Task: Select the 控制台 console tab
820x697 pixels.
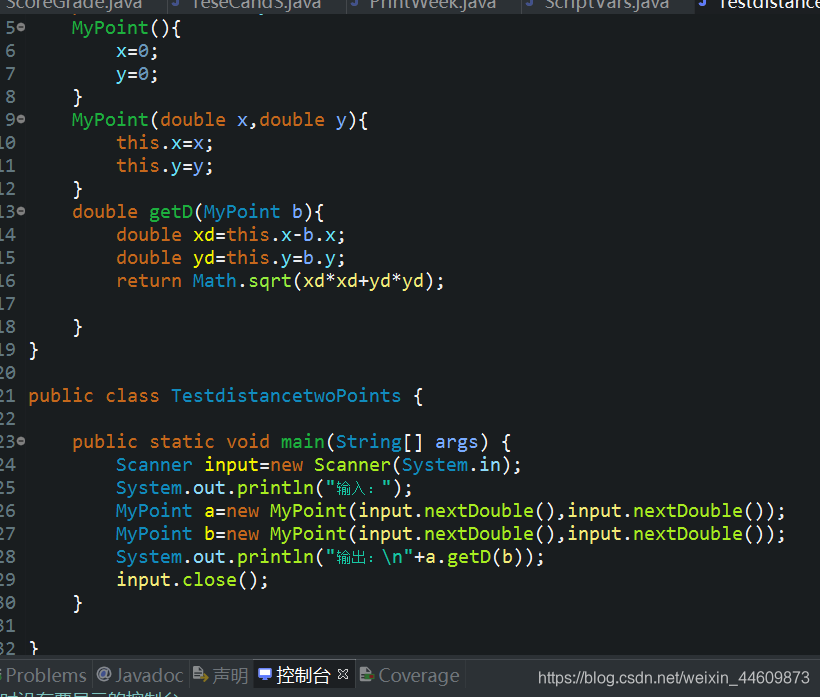Action: pos(303,675)
